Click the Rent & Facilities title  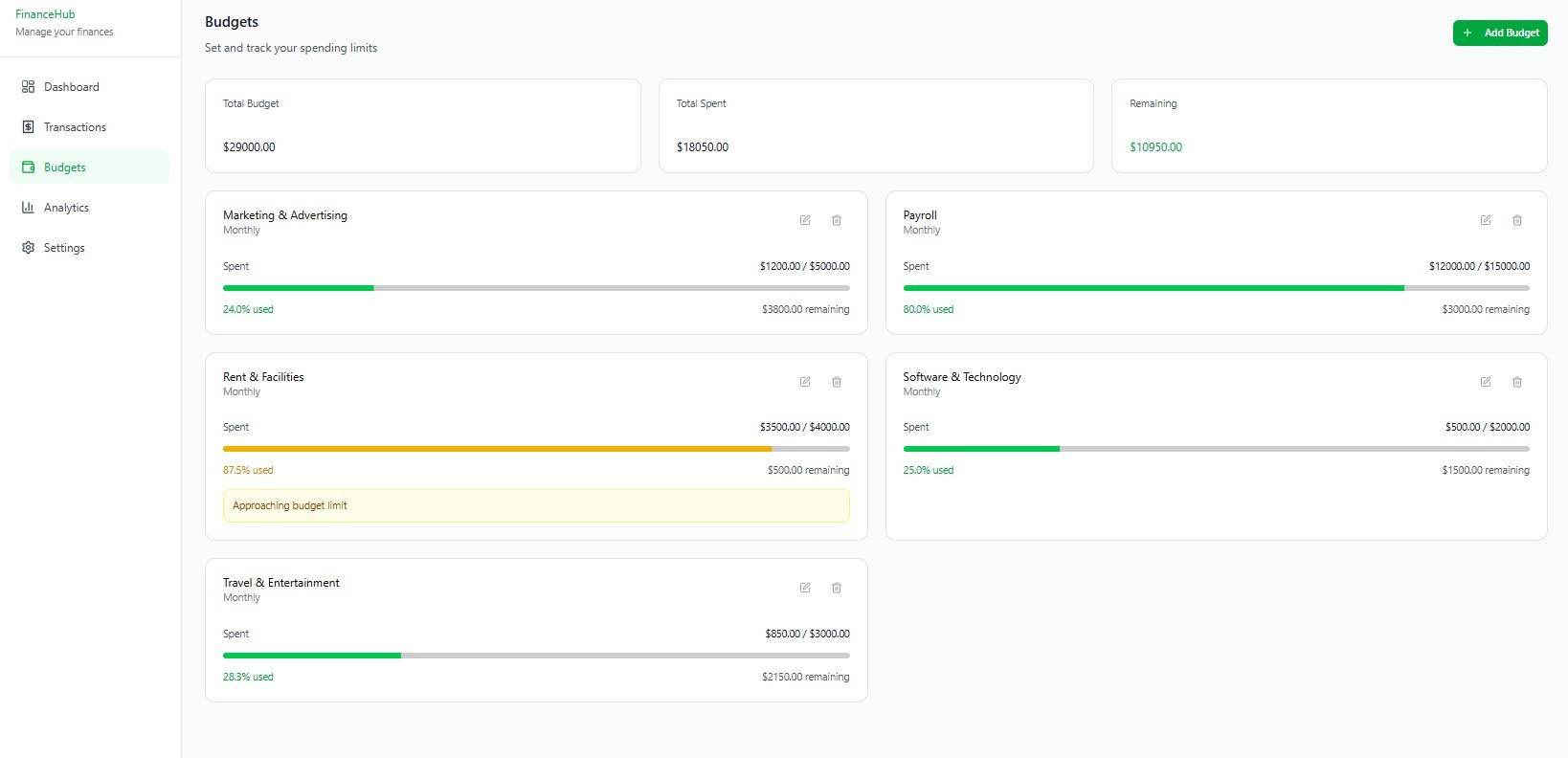pos(263,377)
